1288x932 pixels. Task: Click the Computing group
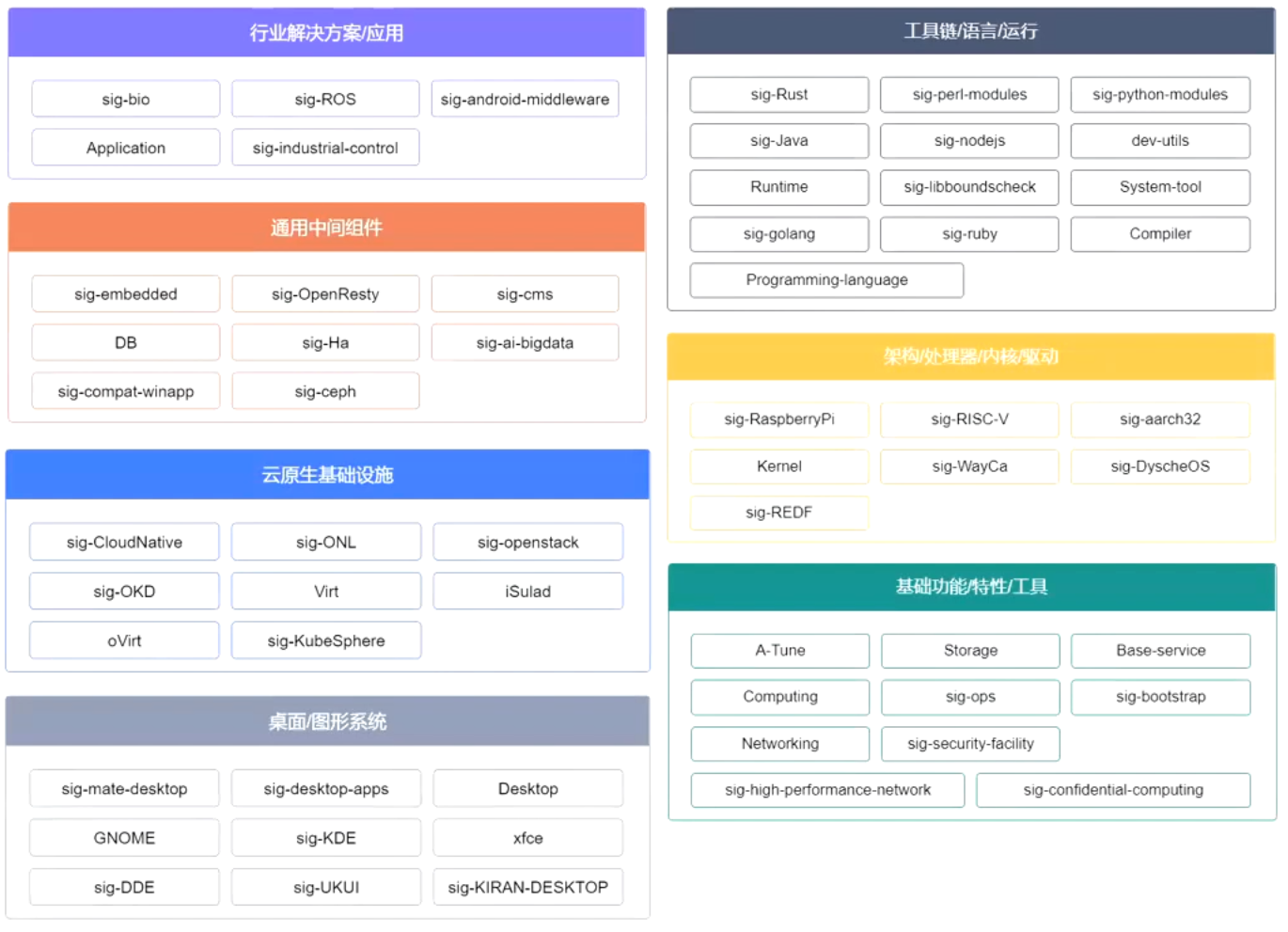pyautogui.click(x=780, y=697)
